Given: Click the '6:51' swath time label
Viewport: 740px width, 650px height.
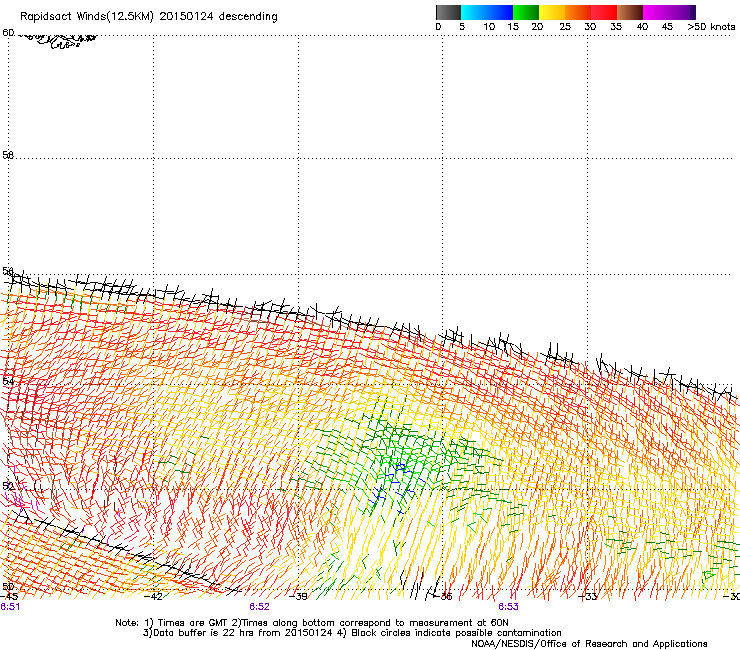Looking at the screenshot, I should pos(10,607).
